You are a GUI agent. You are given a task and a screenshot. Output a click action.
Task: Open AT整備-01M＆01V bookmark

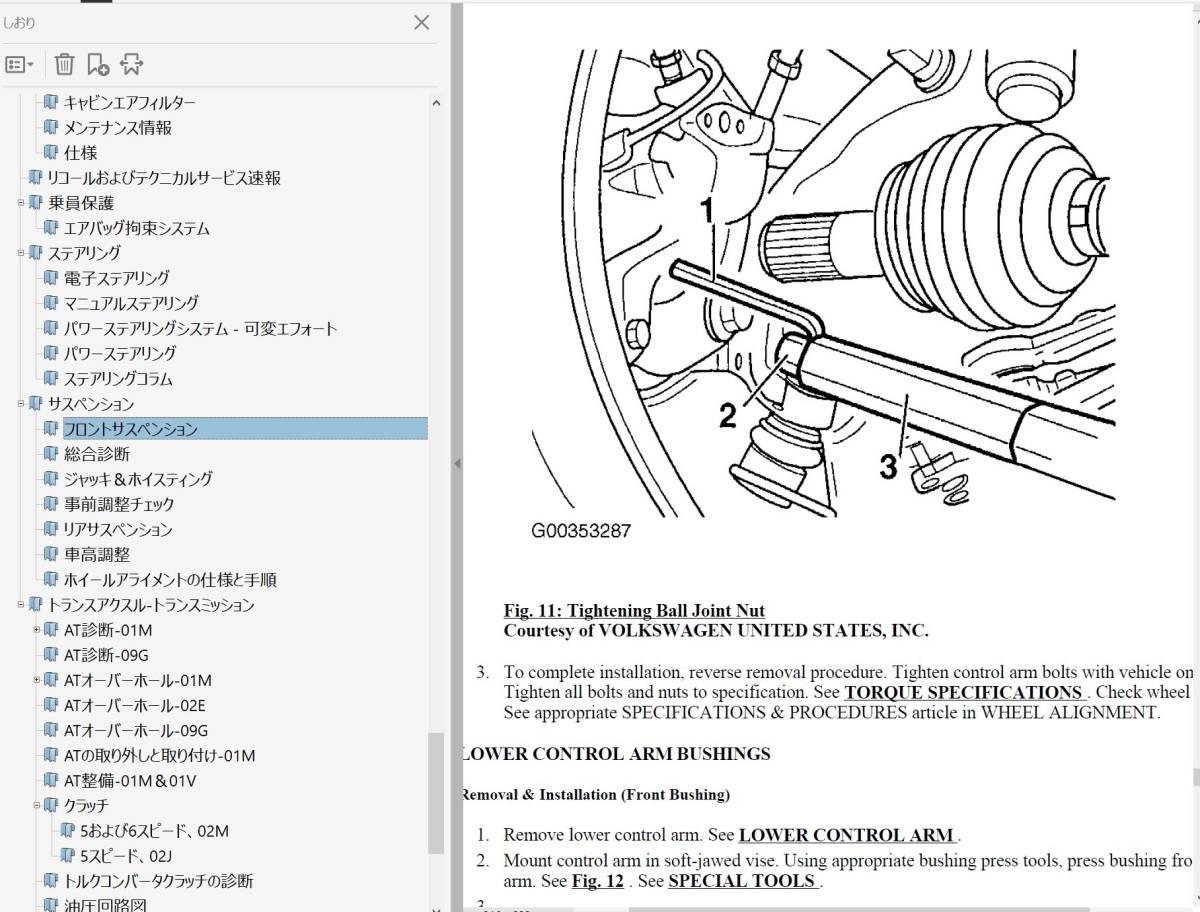point(130,781)
